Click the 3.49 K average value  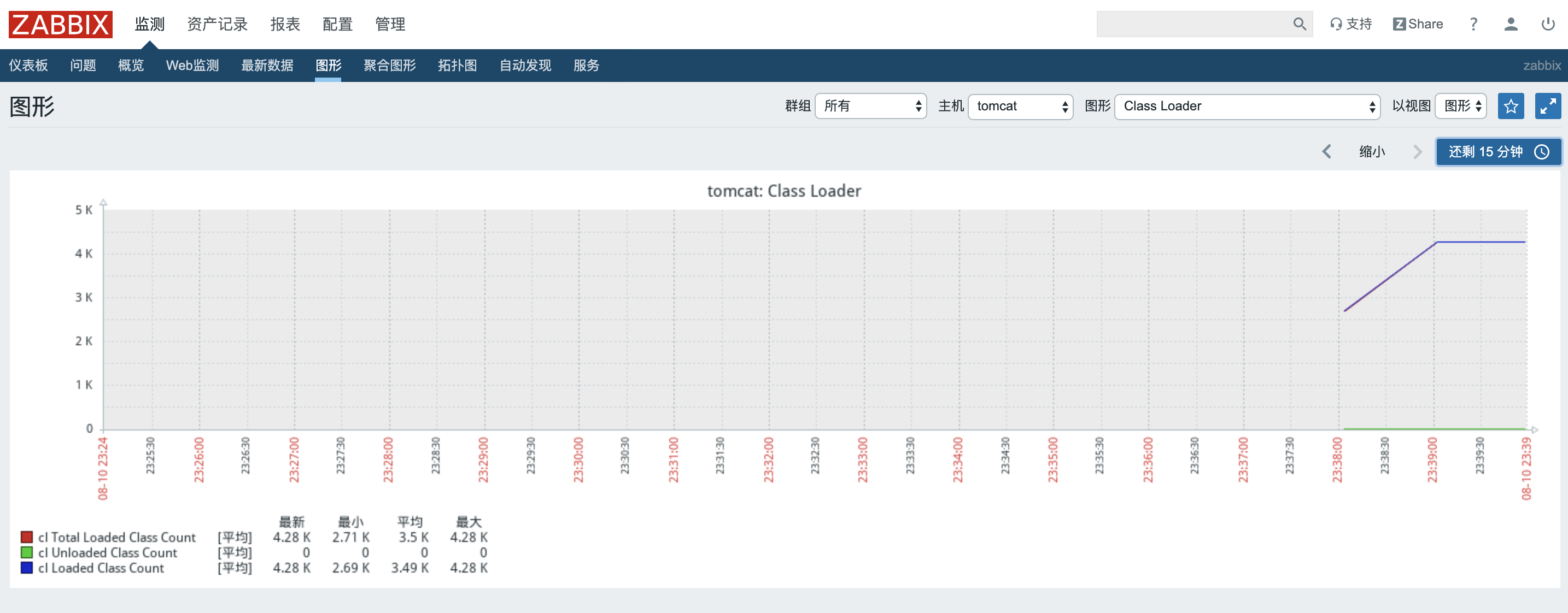[409, 568]
